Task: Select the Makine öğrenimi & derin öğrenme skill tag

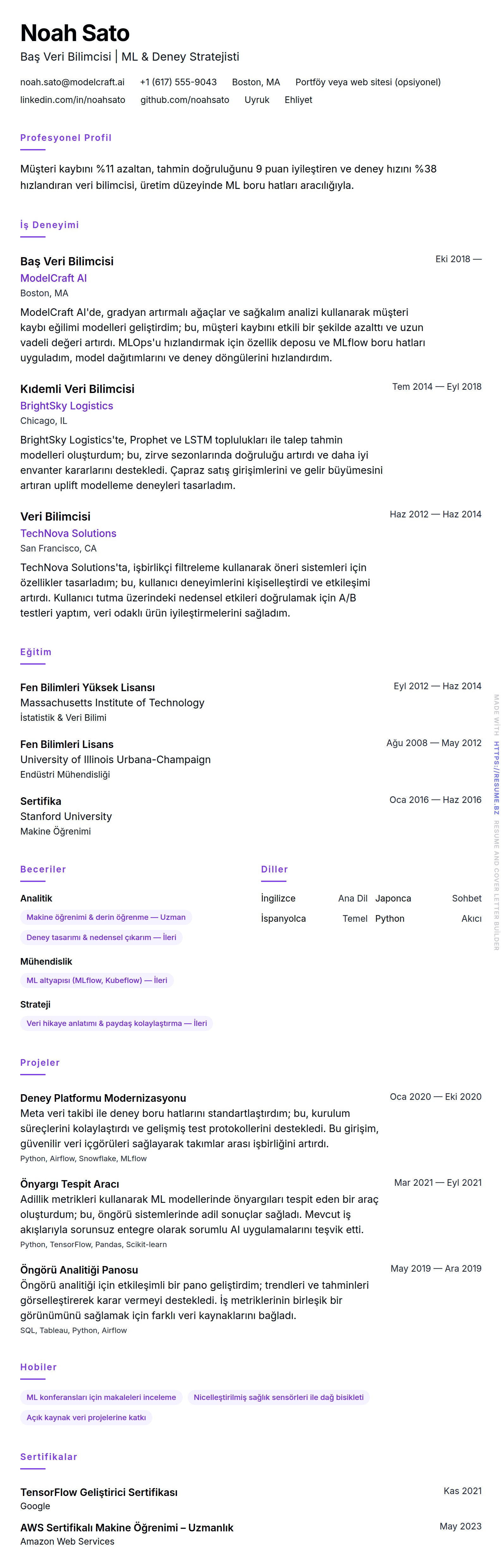Action: click(x=106, y=917)
